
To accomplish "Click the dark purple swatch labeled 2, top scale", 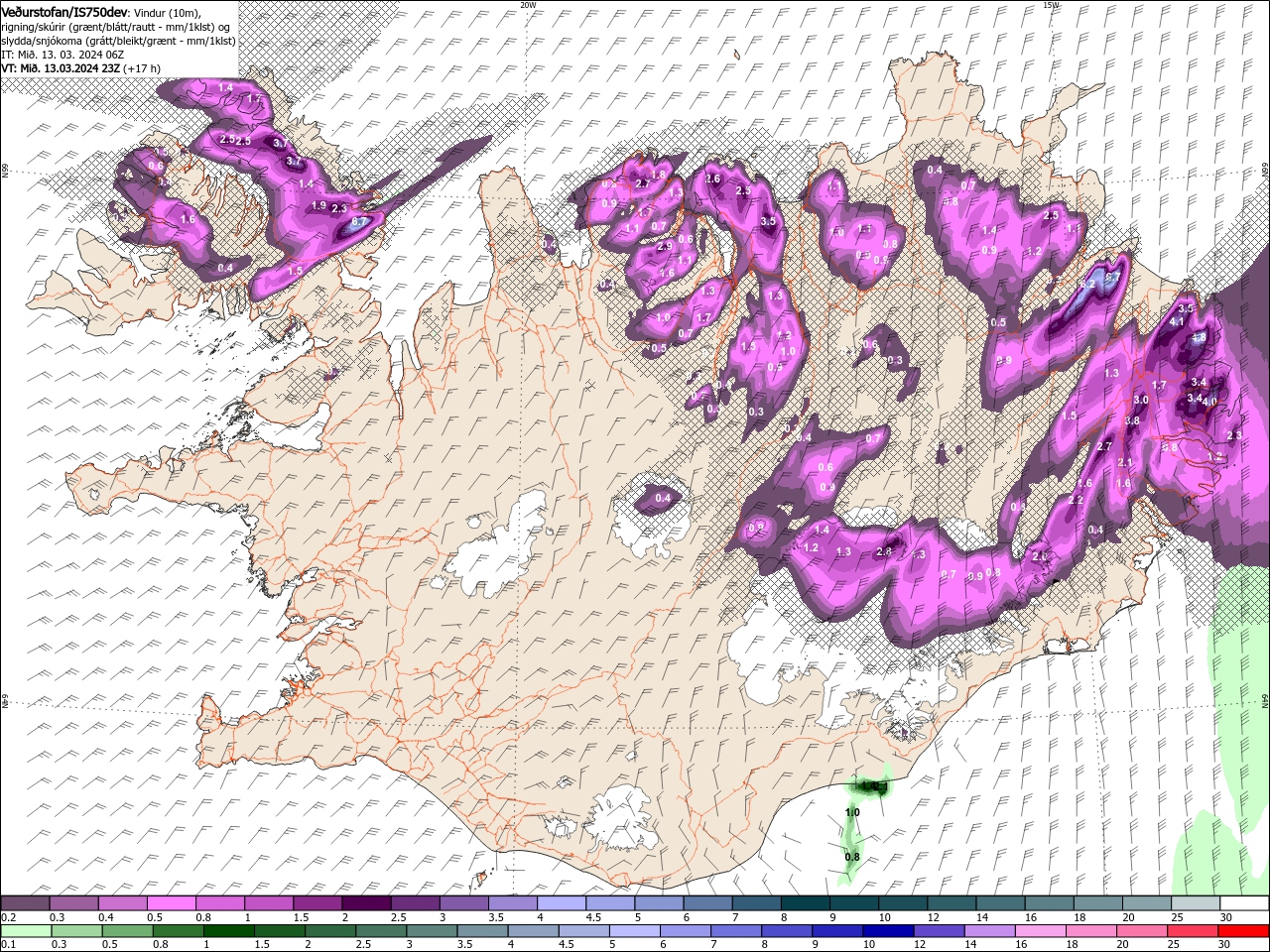I will (x=365, y=903).
